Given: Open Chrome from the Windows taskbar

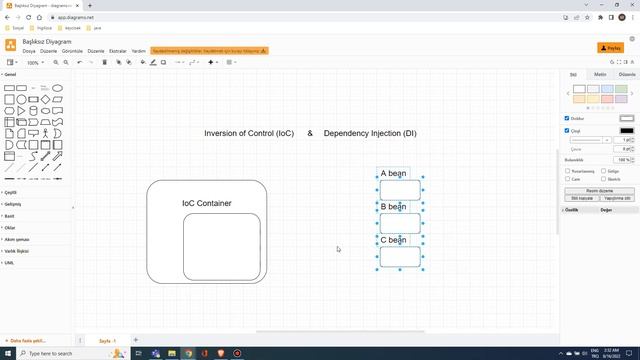Looking at the screenshot, I should pyautogui.click(x=188, y=353).
